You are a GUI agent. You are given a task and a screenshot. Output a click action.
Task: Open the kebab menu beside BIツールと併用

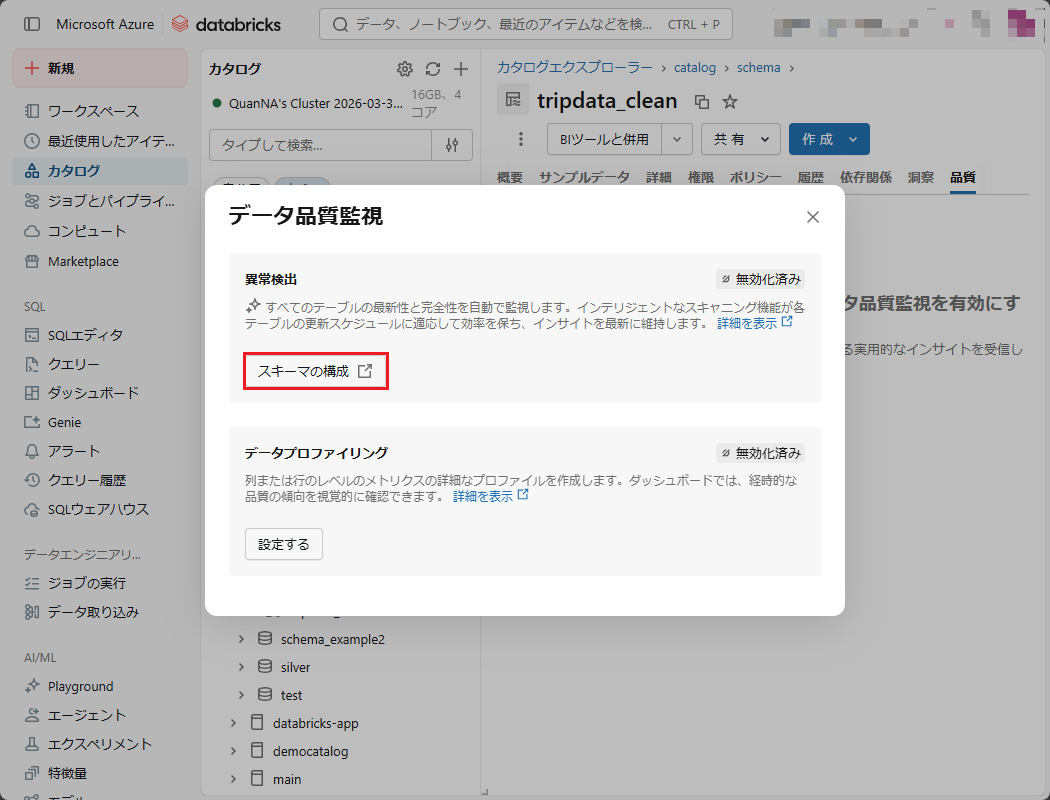coord(520,139)
